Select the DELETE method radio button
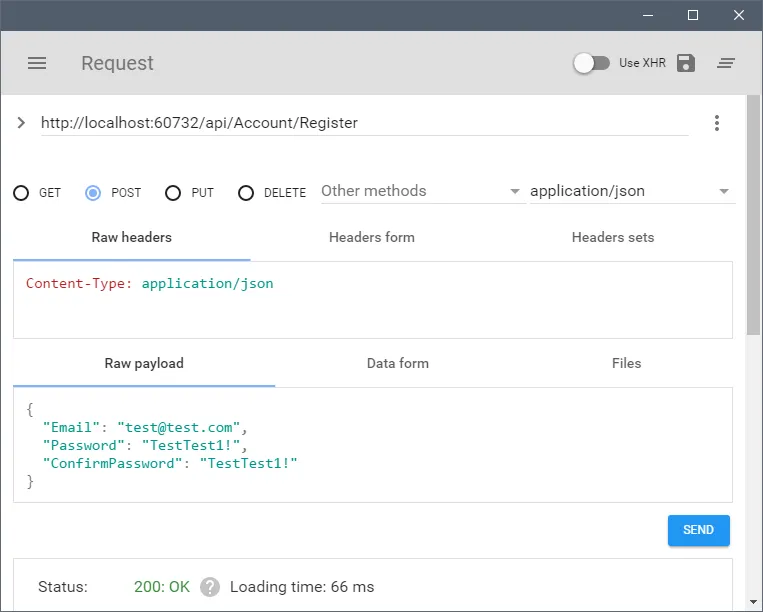Image resolution: width=763 pixels, height=612 pixels. coord(246,193)
